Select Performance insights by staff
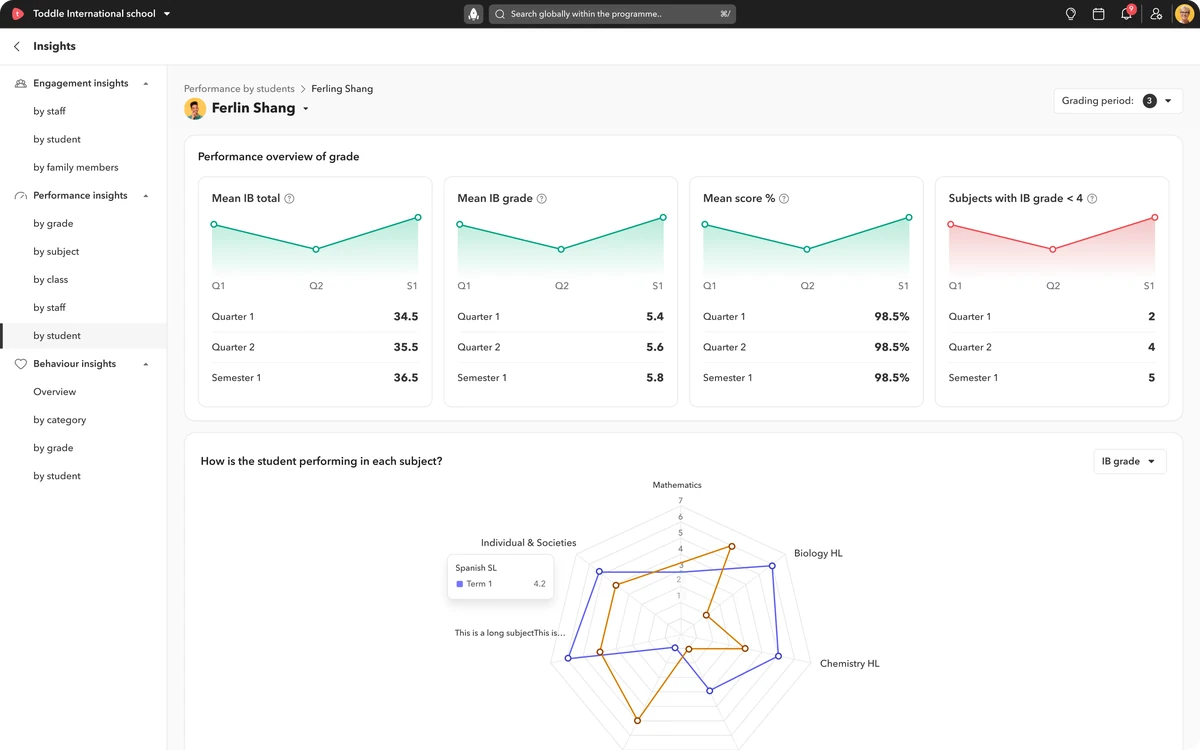1200x750 pixels. tap(49, 307)
